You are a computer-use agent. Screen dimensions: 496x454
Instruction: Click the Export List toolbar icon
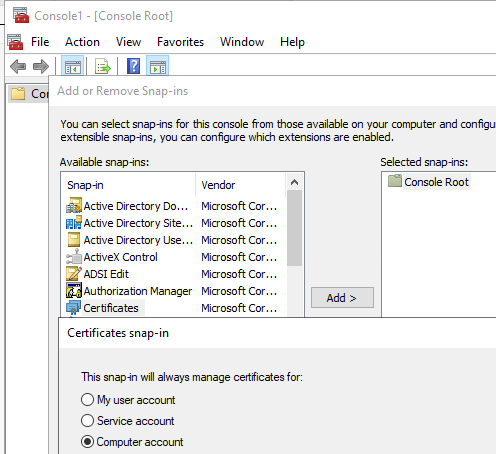pos(103,66)
